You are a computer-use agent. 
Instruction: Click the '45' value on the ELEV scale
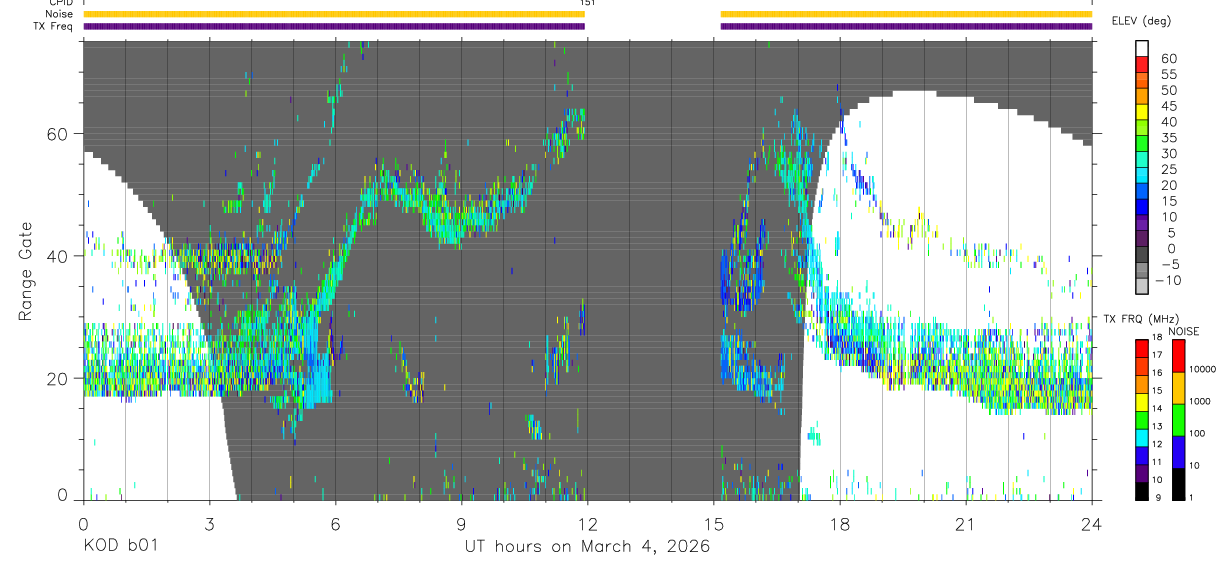(1169, 106)
